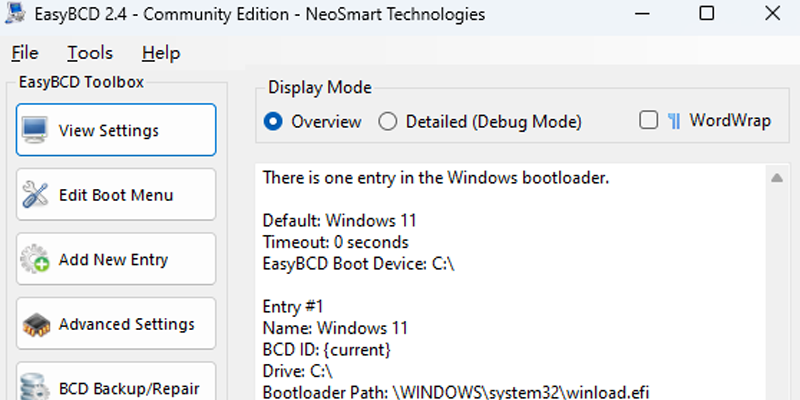Image resolution: width=800 pixels, height=400 pixels.
Task: Open the Edit Boot Menu section
Action: tap(116, 195)
